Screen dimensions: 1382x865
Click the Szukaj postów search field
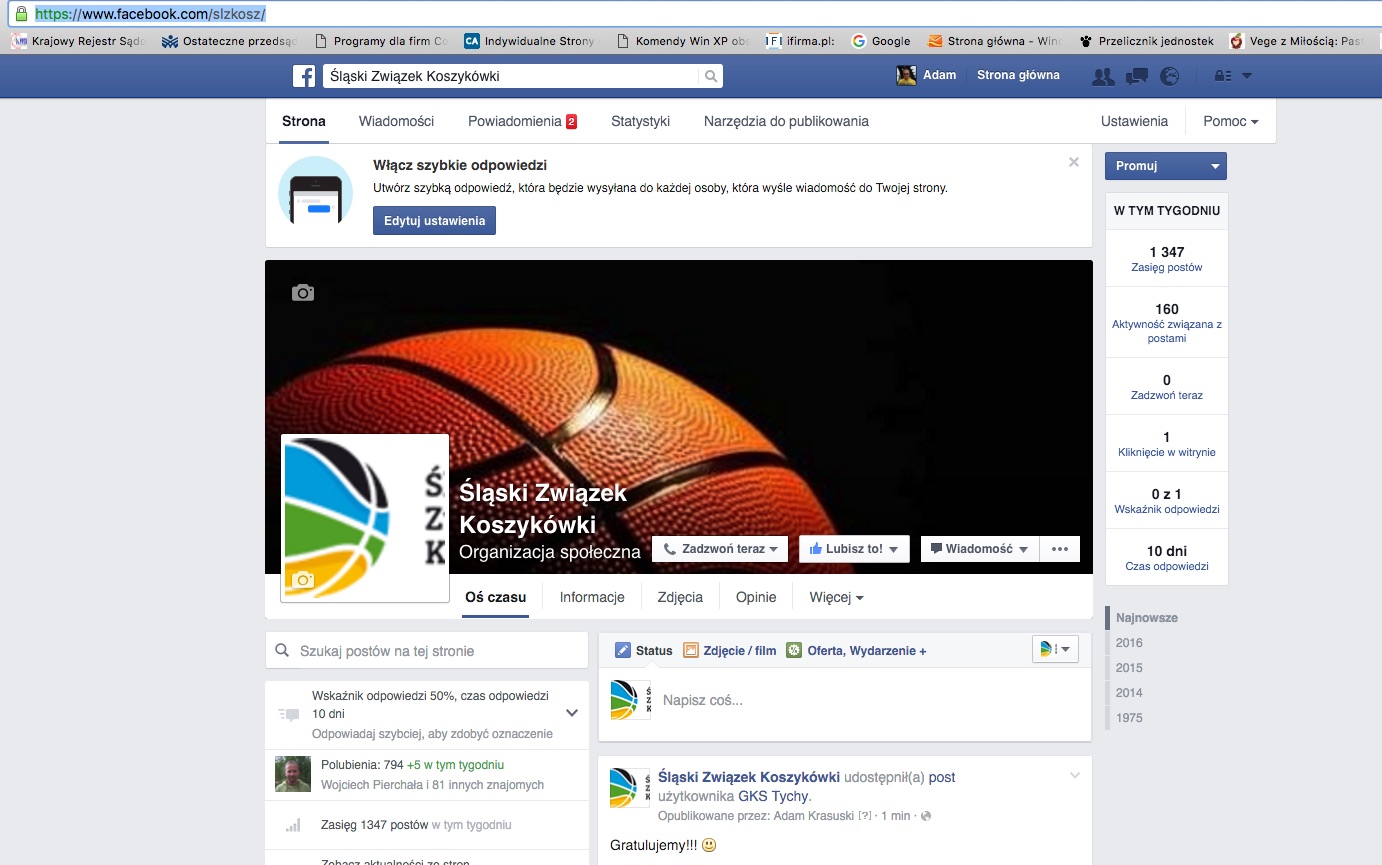point(438,651)
